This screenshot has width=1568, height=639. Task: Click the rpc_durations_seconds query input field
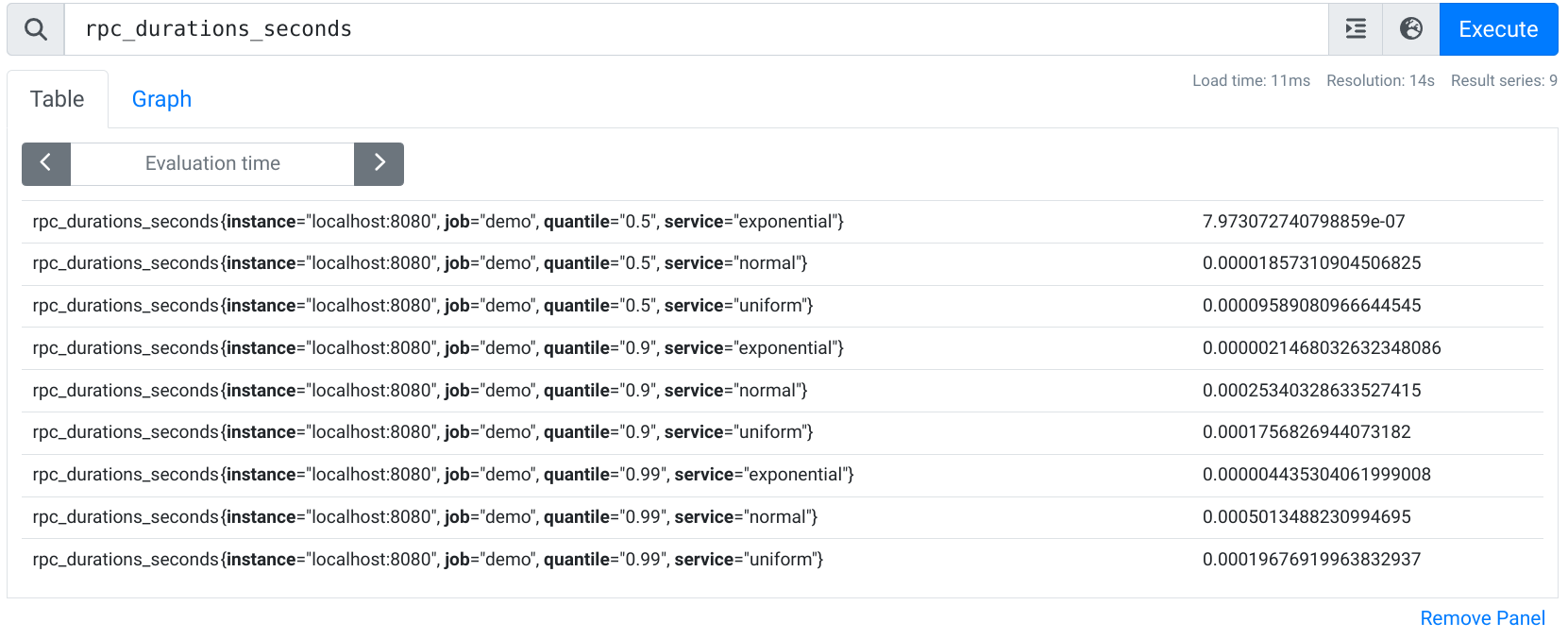(x=661, y=29)
